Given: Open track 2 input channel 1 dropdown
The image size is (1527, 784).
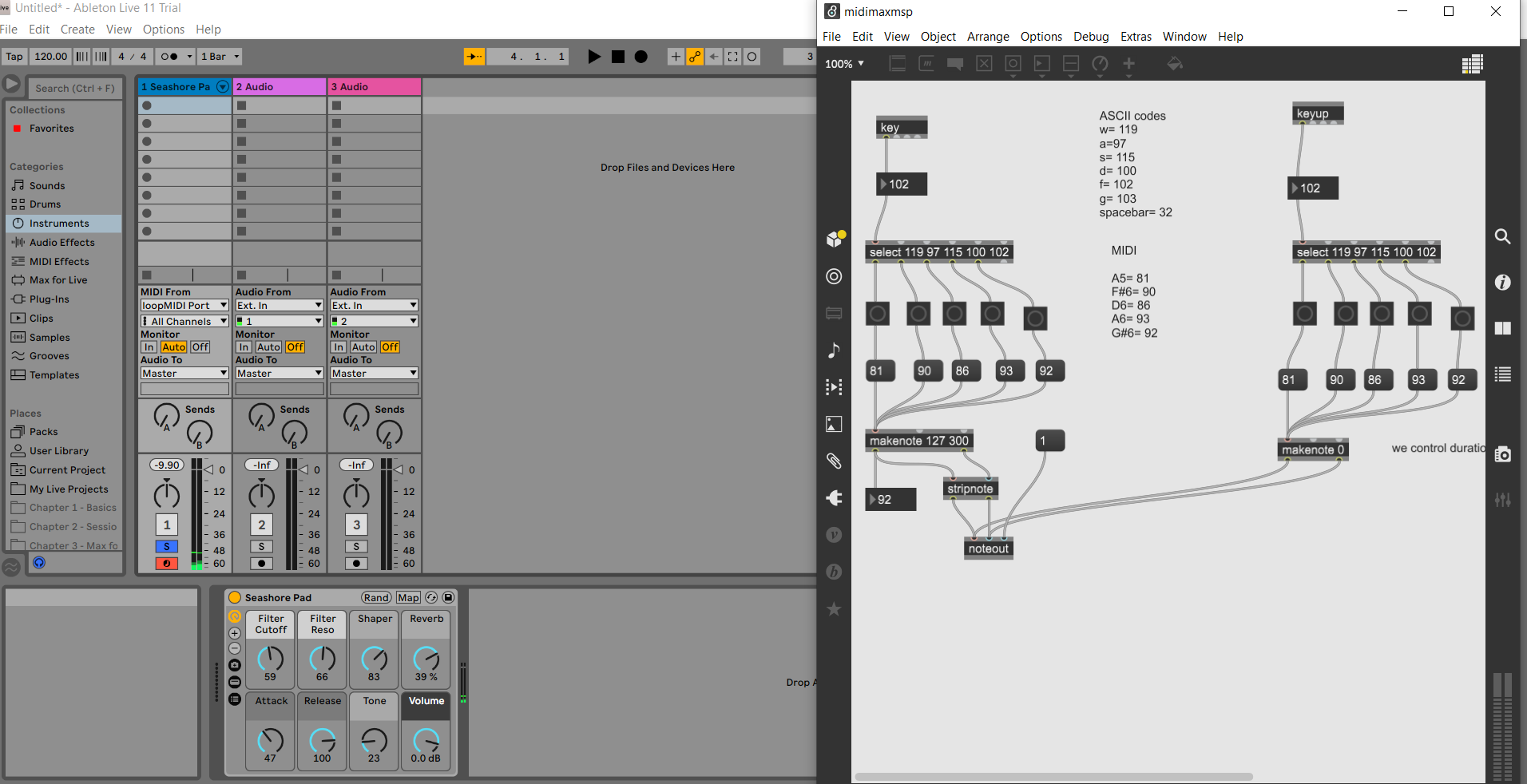Looking at the screenshot, I should [280, 321].
